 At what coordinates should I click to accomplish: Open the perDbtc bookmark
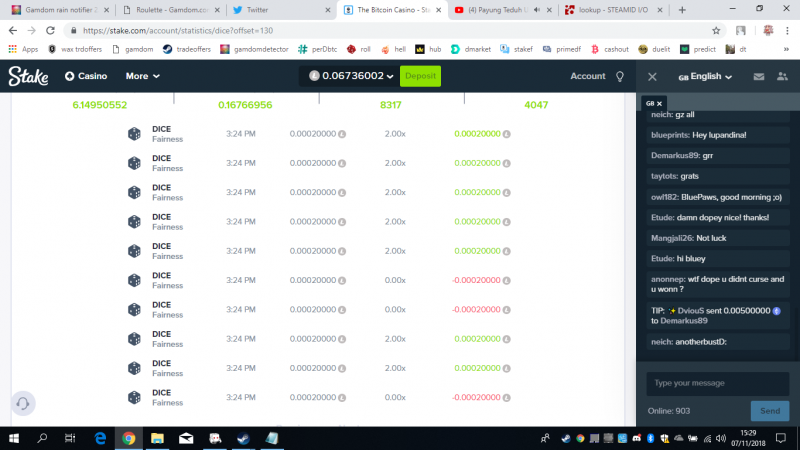pyautogui.click(x=317, y=49)
